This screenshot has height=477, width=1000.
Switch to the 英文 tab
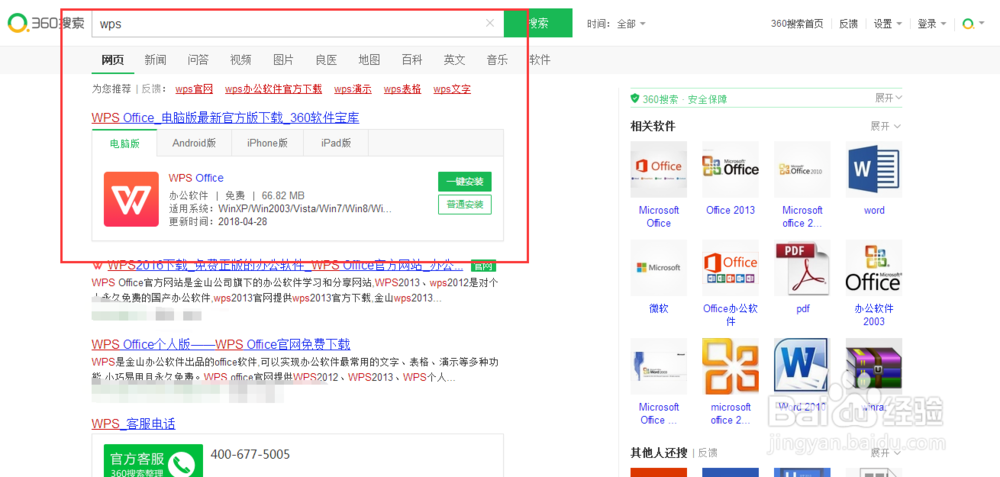point(454,60)
